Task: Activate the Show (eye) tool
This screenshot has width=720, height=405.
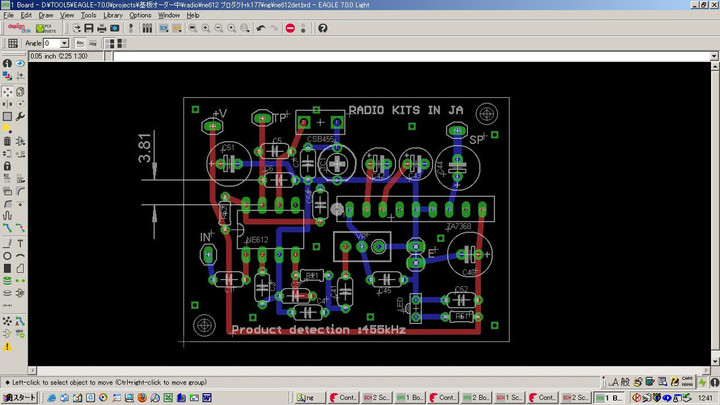Action: point(20,64)
